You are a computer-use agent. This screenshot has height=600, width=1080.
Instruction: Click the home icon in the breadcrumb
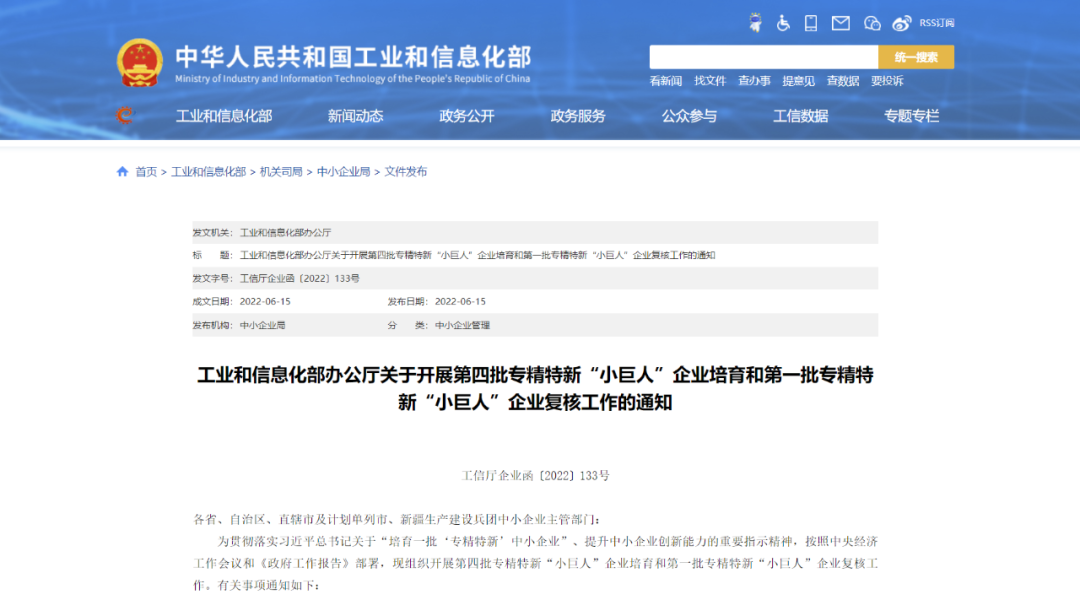coord(123,170)
